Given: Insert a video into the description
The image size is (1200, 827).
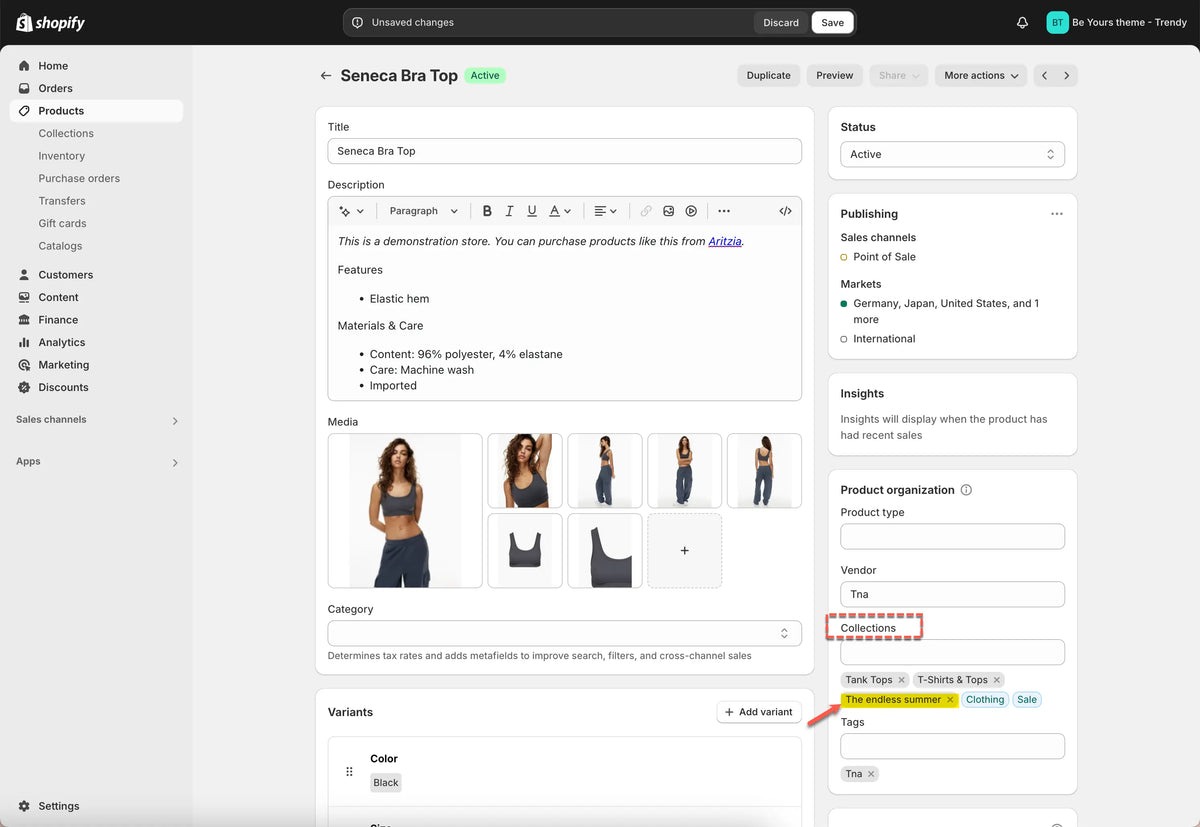Looking at the screenshot, I should click(x=690, y=211).
